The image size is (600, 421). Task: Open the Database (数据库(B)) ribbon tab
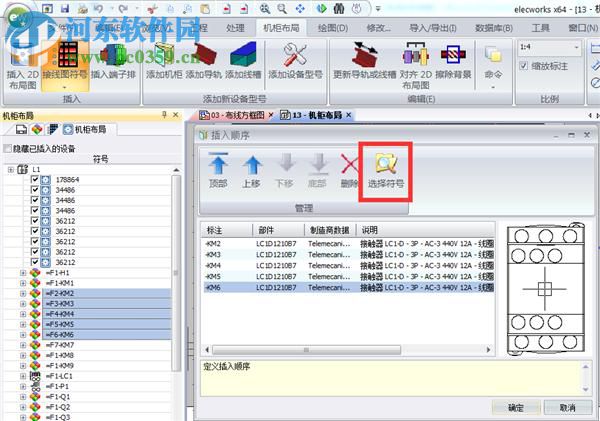tap(494, 28)
